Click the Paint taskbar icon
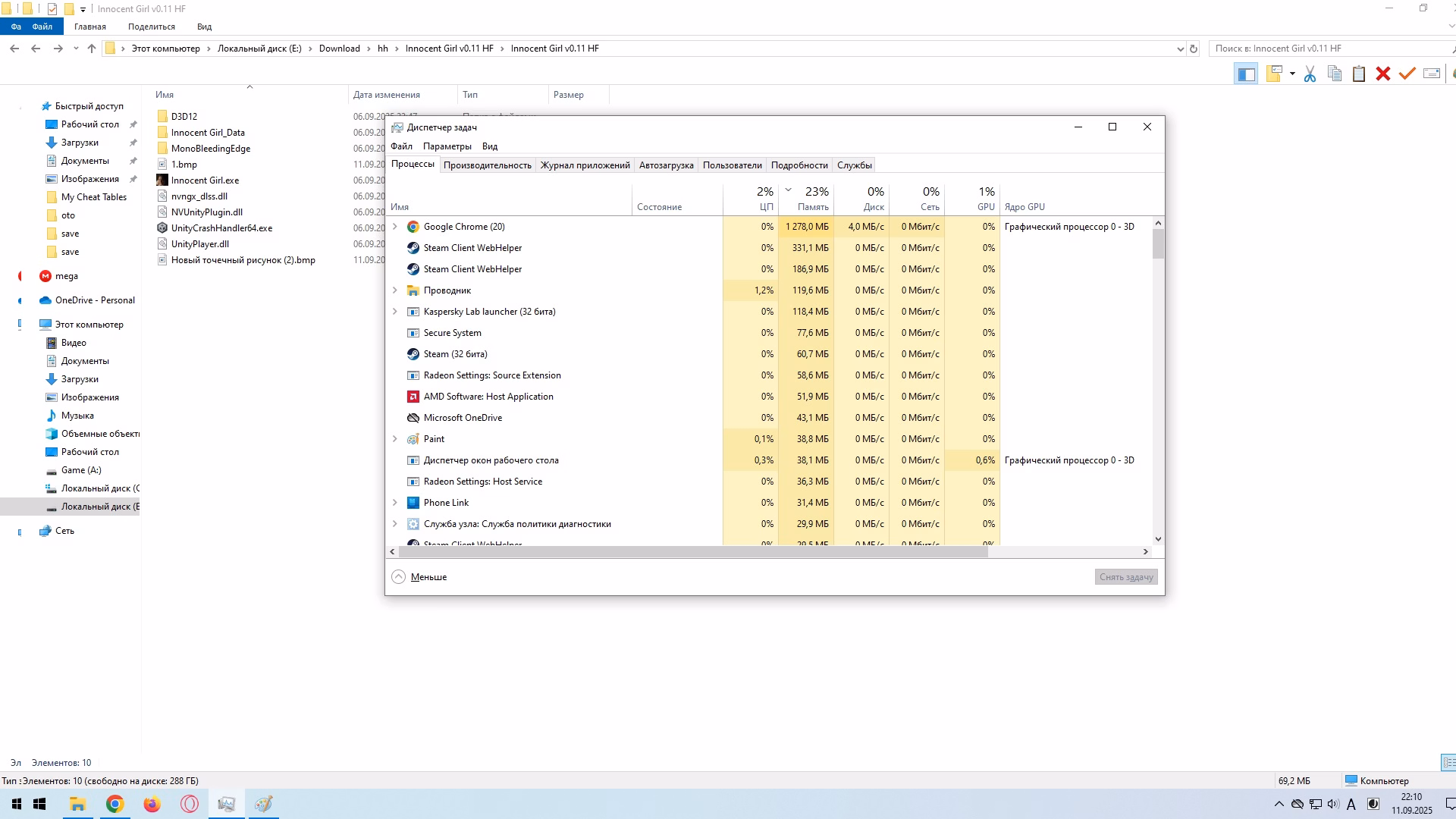 click(x=263, y=804)
